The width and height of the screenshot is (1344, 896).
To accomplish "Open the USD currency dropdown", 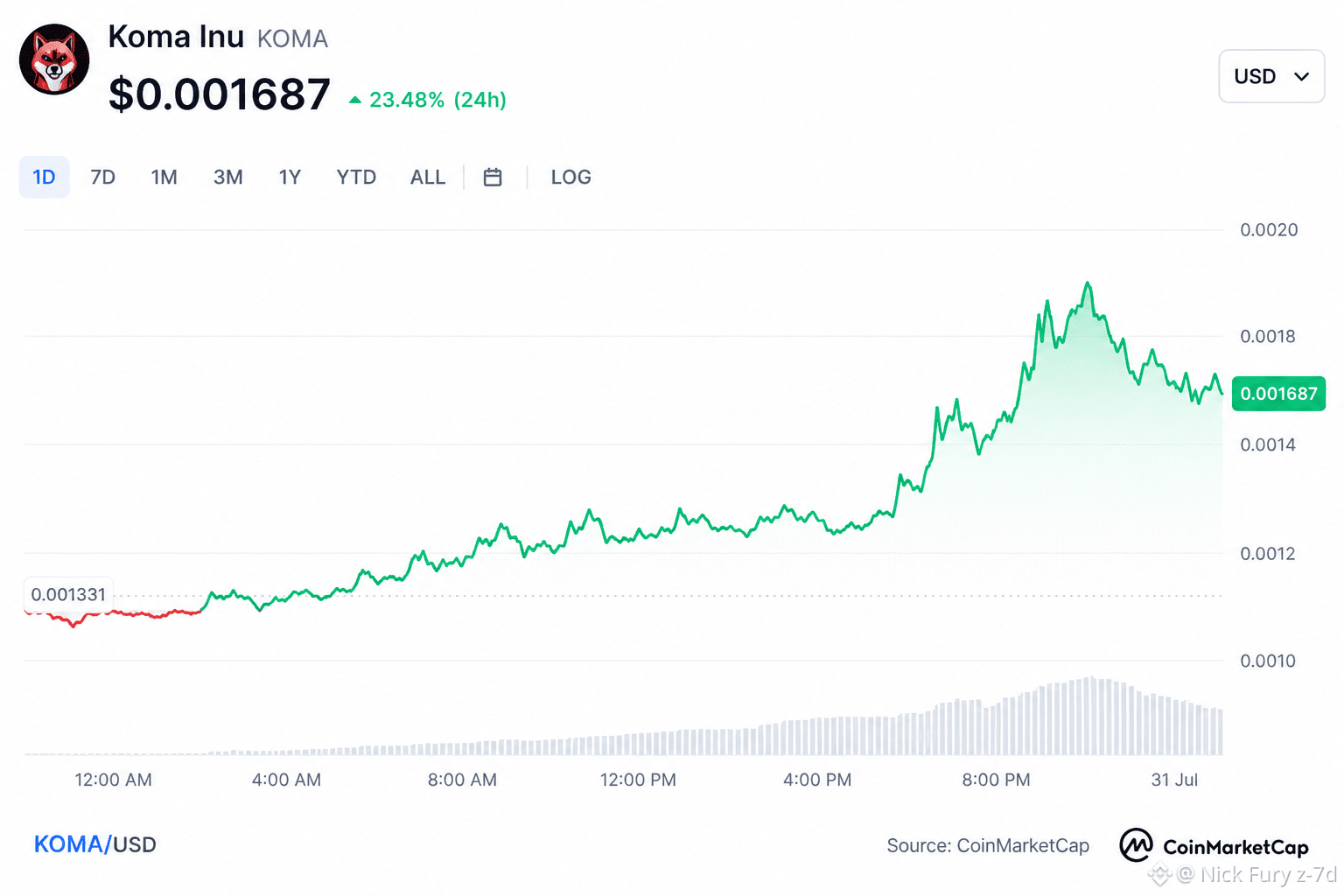I will [1271, 76].
